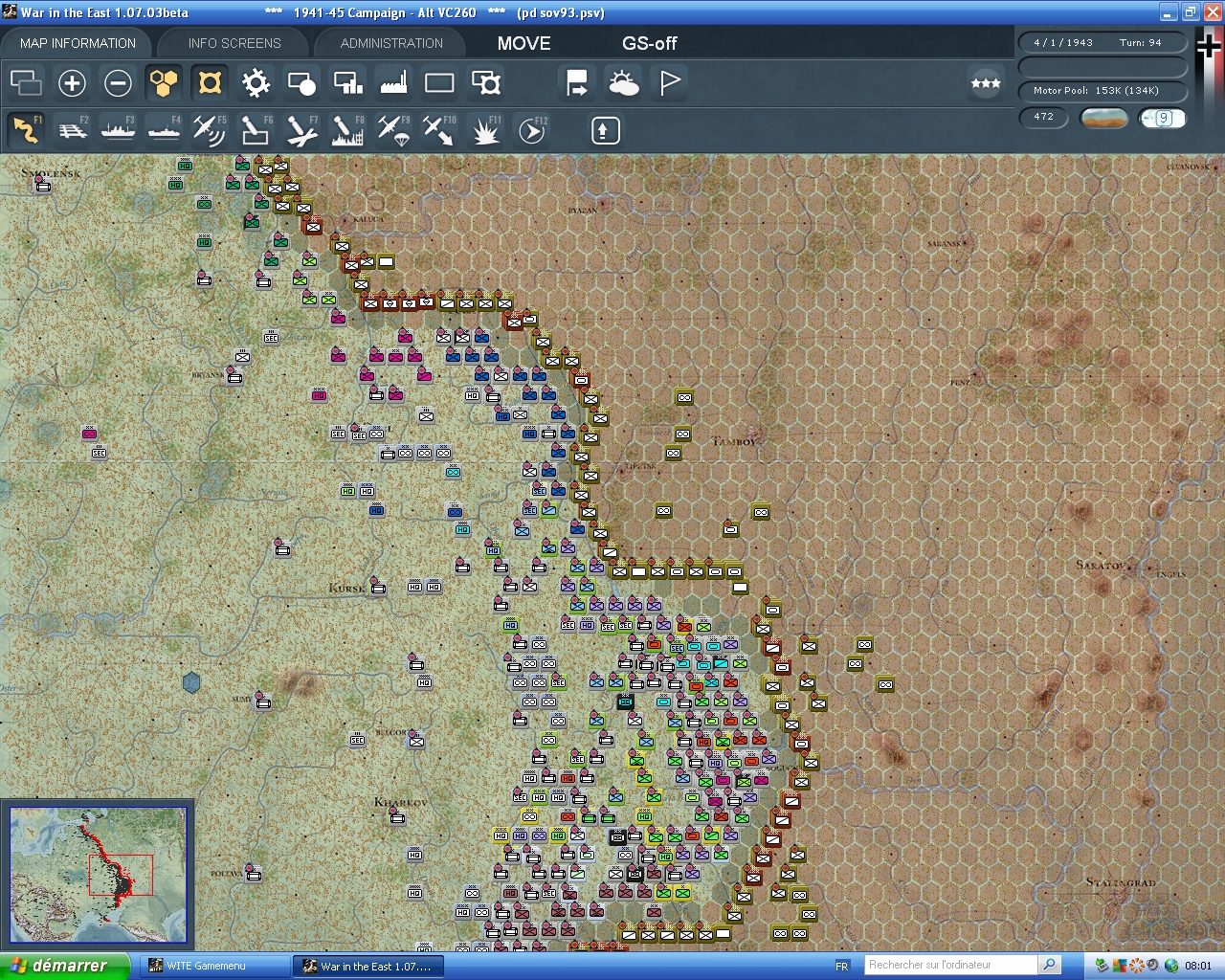
Task: Show weather using the sun and cloud icon
Action: (x=624, y=83)
